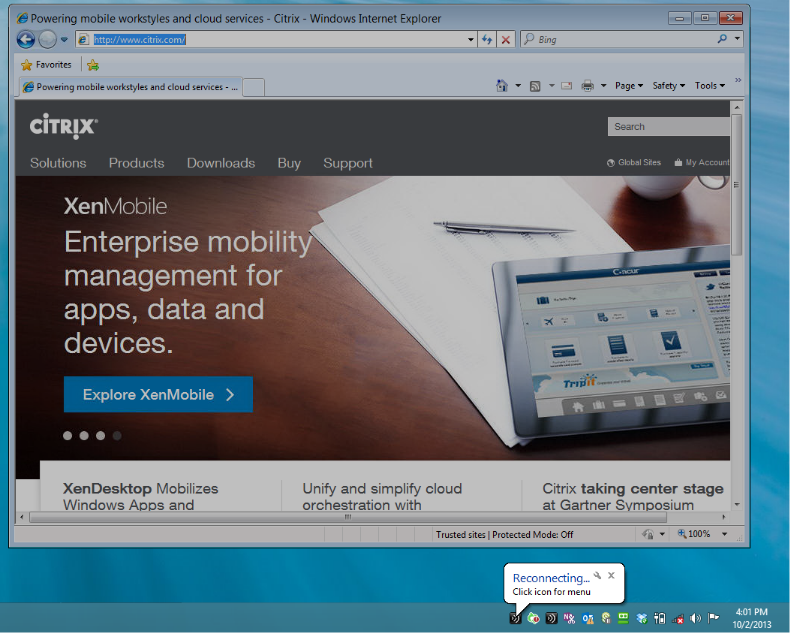Open the Page dropdown menu

(628, 86)
